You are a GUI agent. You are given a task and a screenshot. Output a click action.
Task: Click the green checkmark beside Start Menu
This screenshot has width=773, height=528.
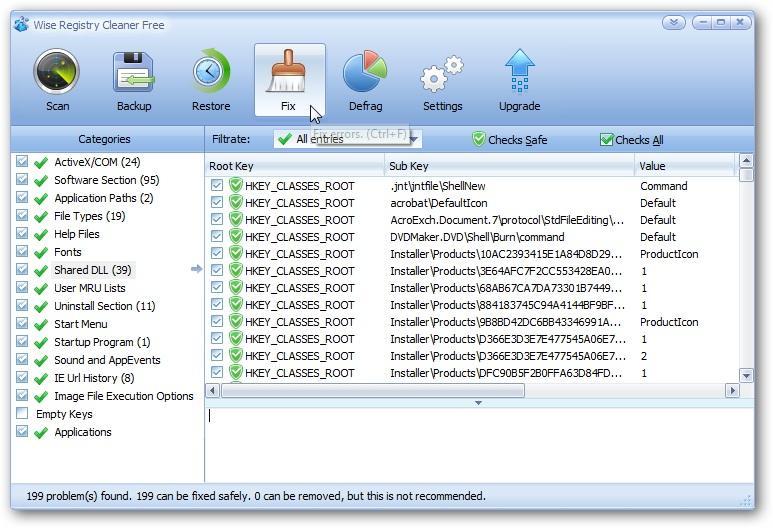(x=41, y=324)
